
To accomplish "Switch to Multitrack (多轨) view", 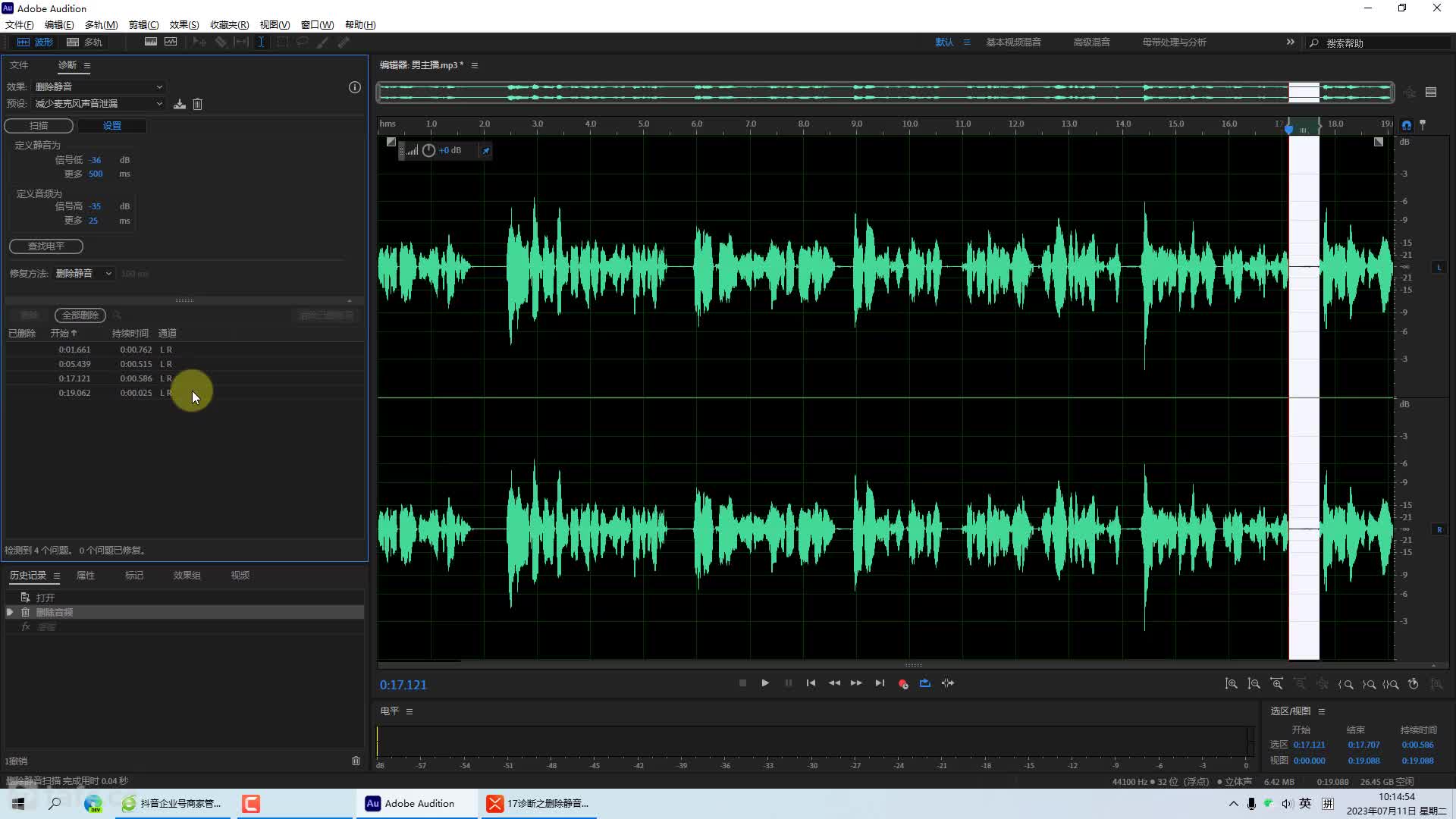I will (x=84, y=42).
